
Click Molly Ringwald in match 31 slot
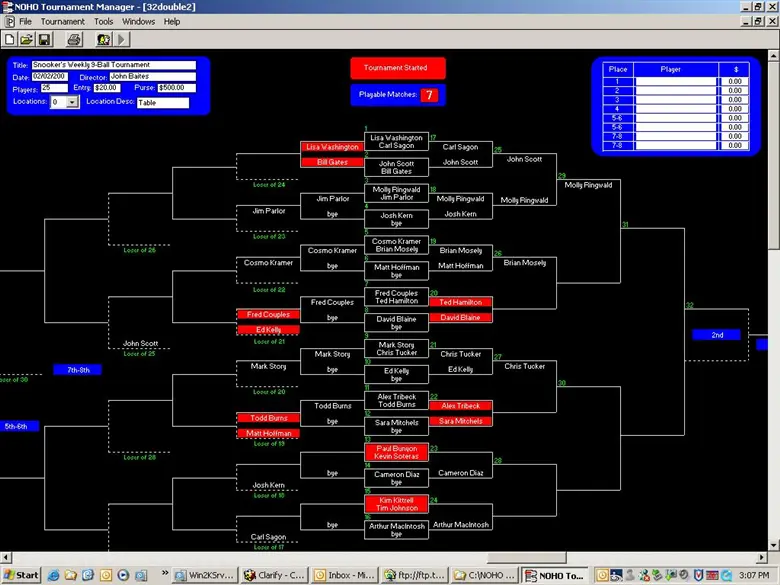pos(588,185)
